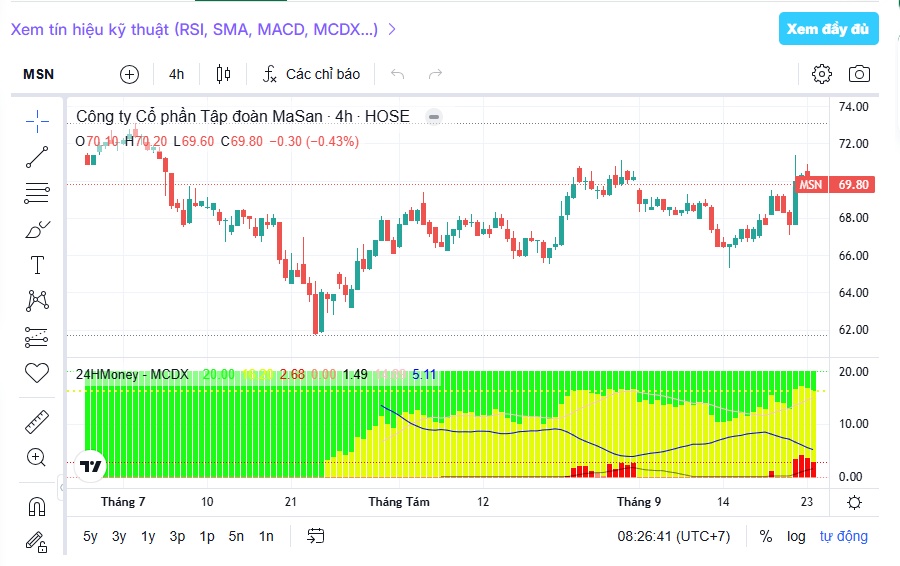This screenshot has width=900, height=566.
Task: Set range to 3y
Action: (x=119, y=536)
